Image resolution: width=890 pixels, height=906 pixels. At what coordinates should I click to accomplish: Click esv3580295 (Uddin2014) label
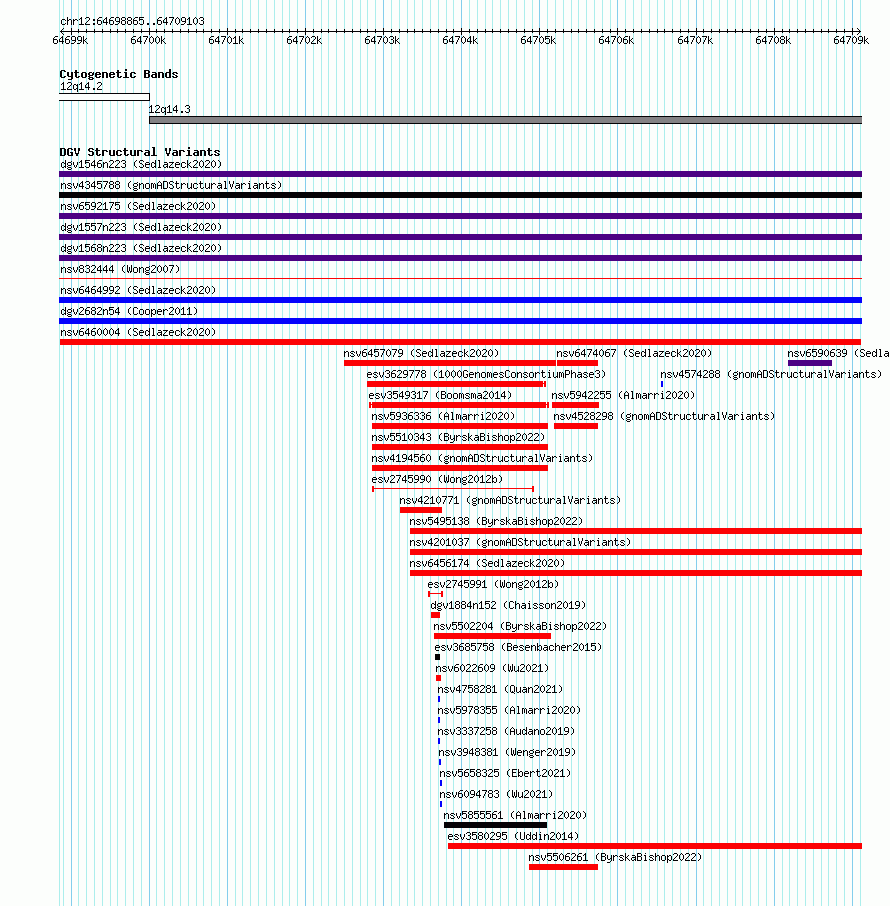[x=513, y=837]
